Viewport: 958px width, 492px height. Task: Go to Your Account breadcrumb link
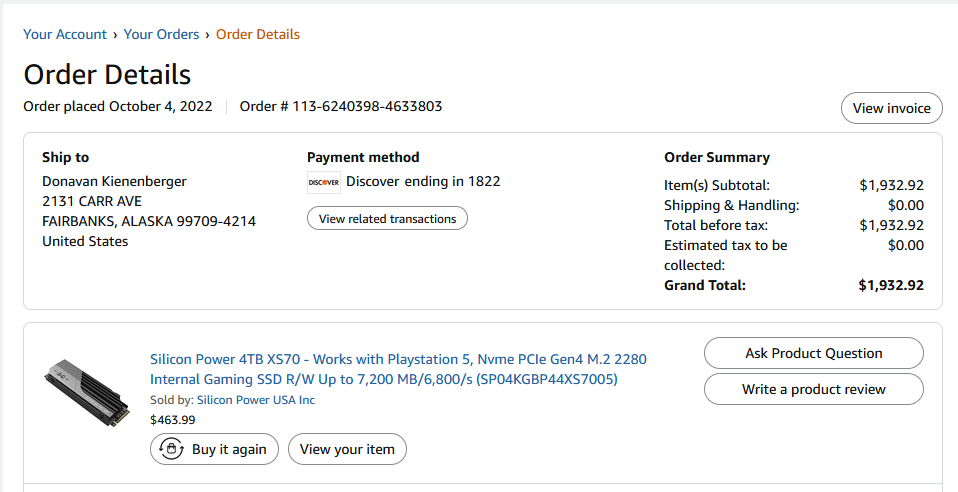(x=65, y=34)
